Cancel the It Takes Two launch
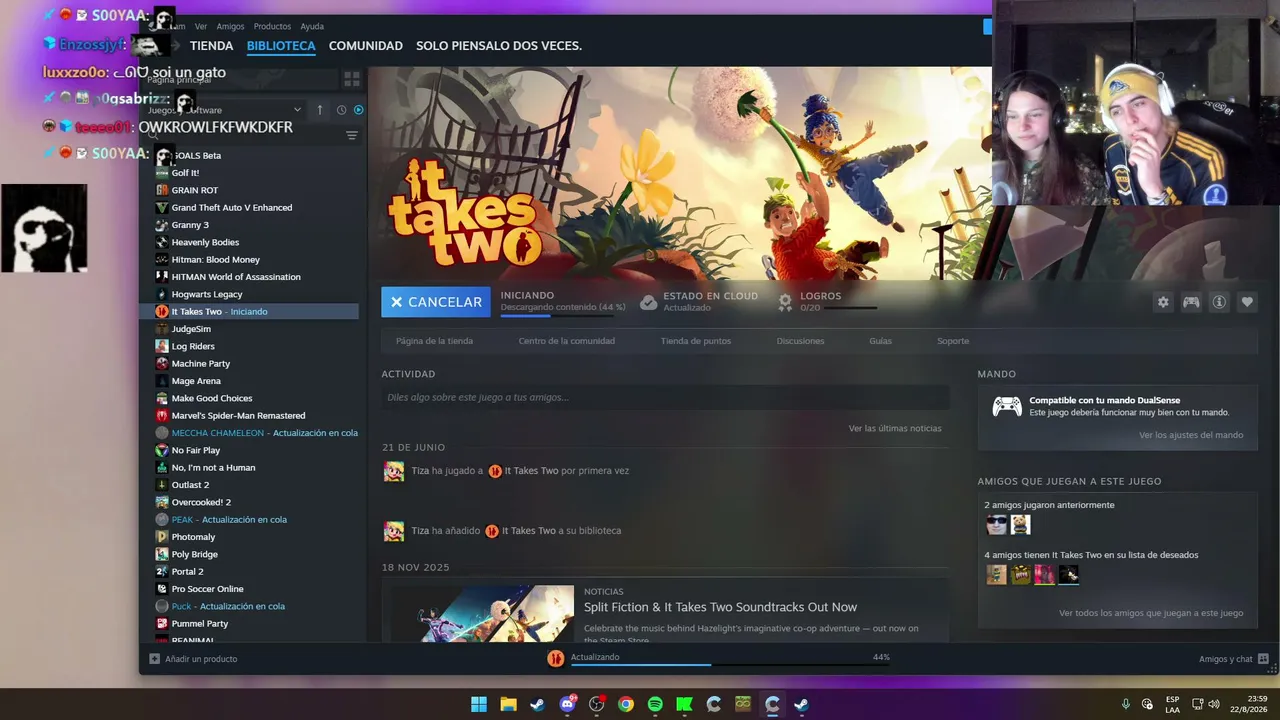This screenshot has height=720, width=1280. pos(436,302)
